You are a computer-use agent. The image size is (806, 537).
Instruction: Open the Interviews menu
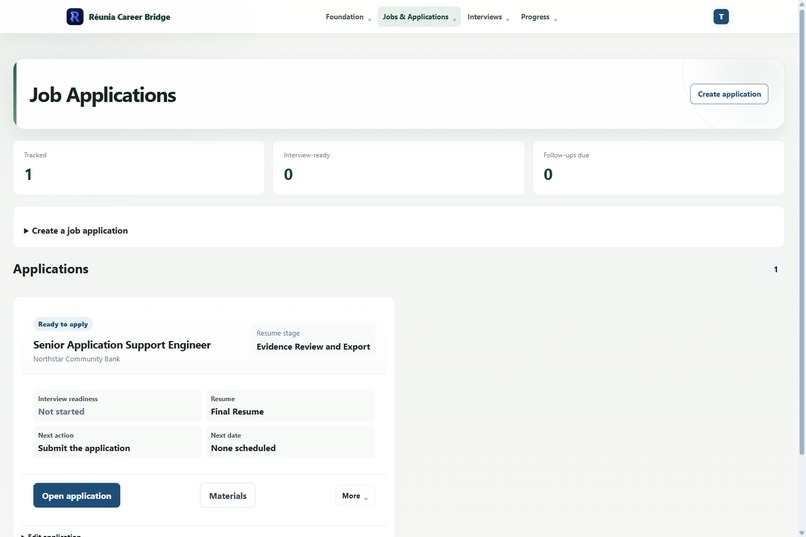(488, 17)
